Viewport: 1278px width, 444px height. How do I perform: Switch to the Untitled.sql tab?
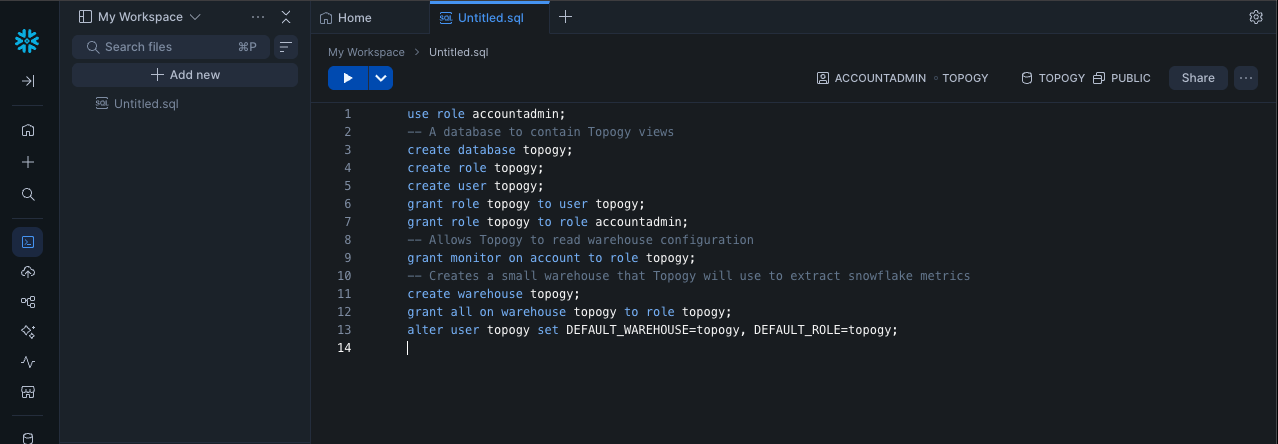coord(489,17)
